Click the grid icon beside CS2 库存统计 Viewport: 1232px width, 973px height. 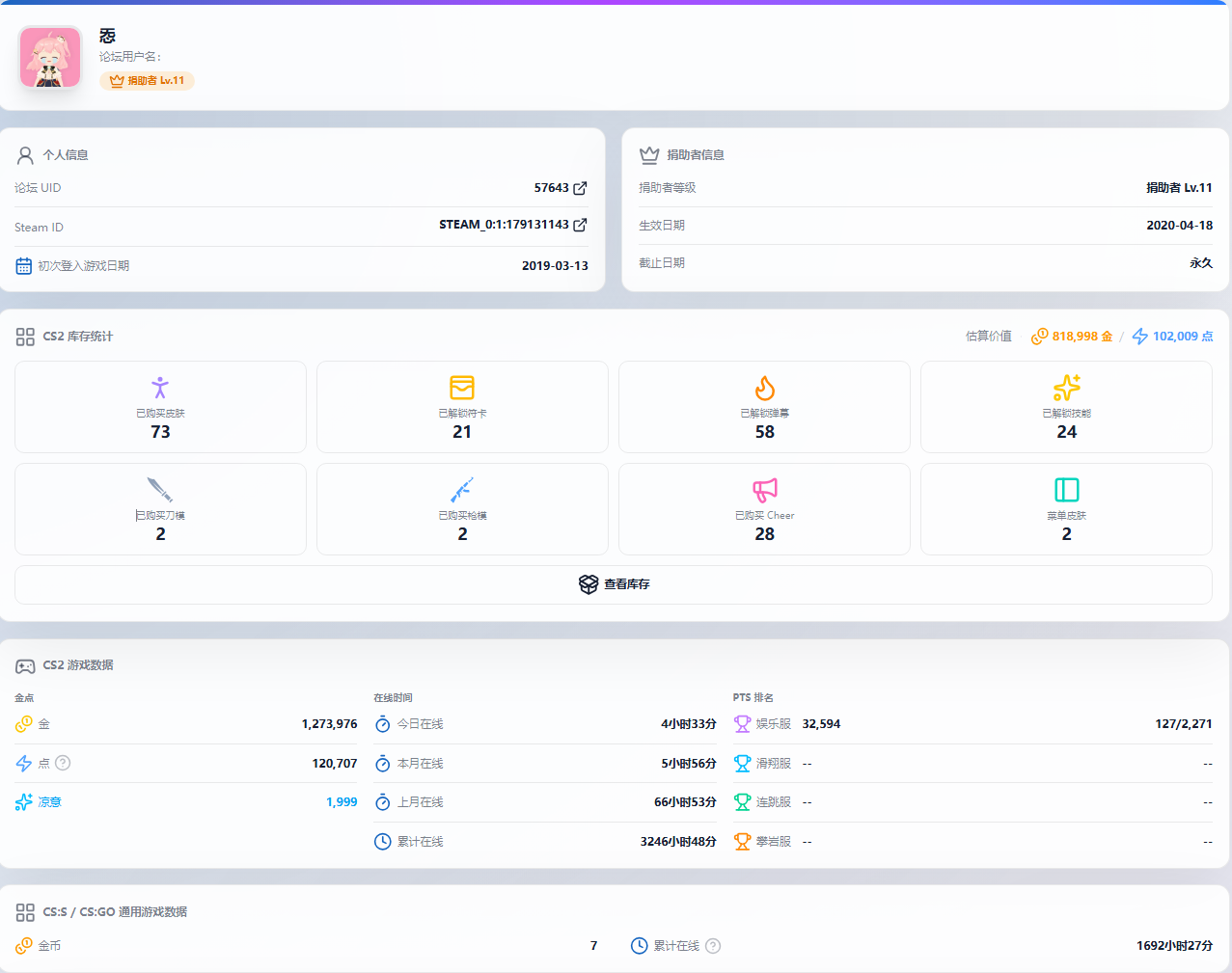(x=25, y=337)
